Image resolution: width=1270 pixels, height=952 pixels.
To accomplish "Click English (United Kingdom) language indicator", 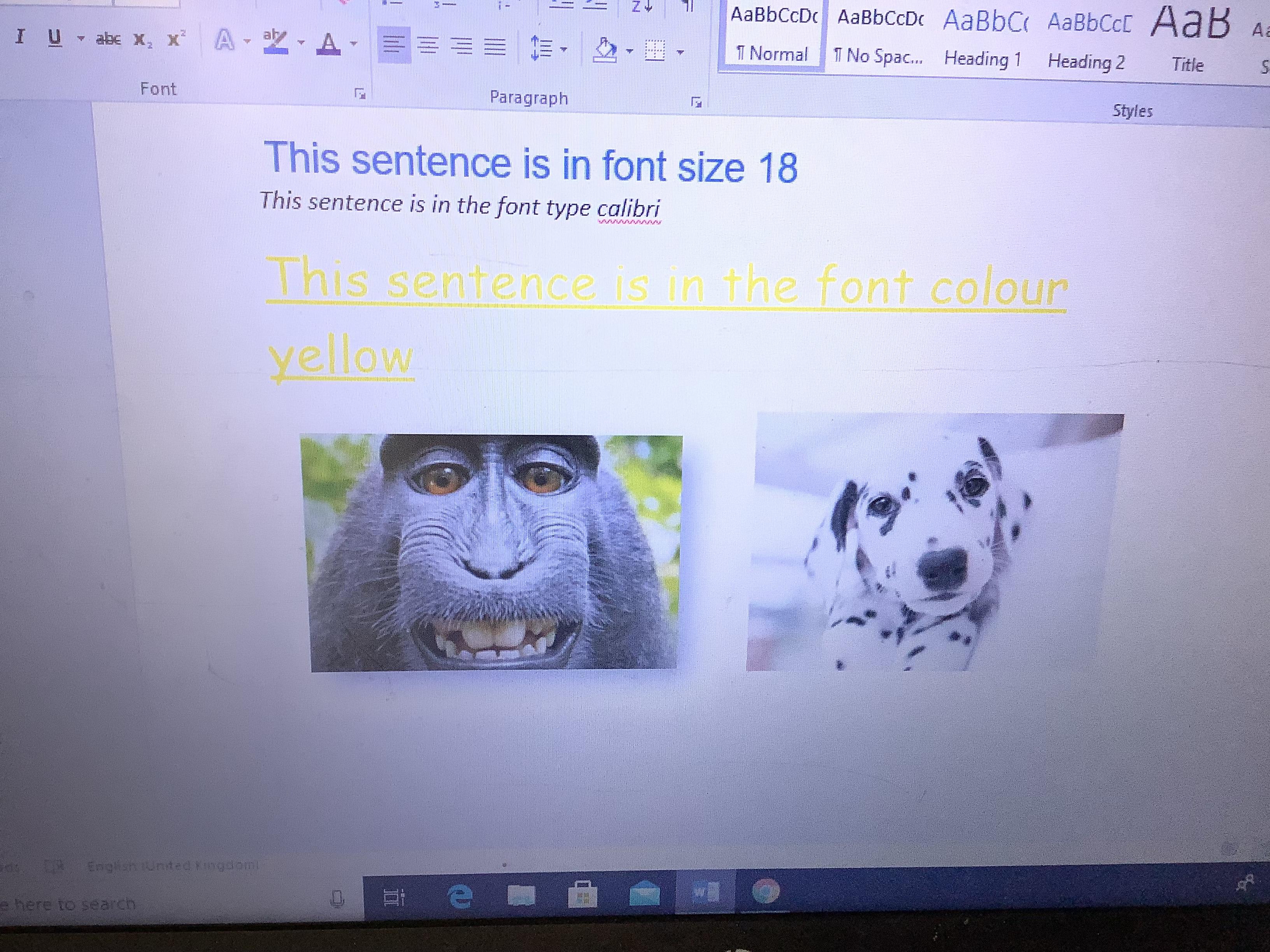I will pos(172,865).
